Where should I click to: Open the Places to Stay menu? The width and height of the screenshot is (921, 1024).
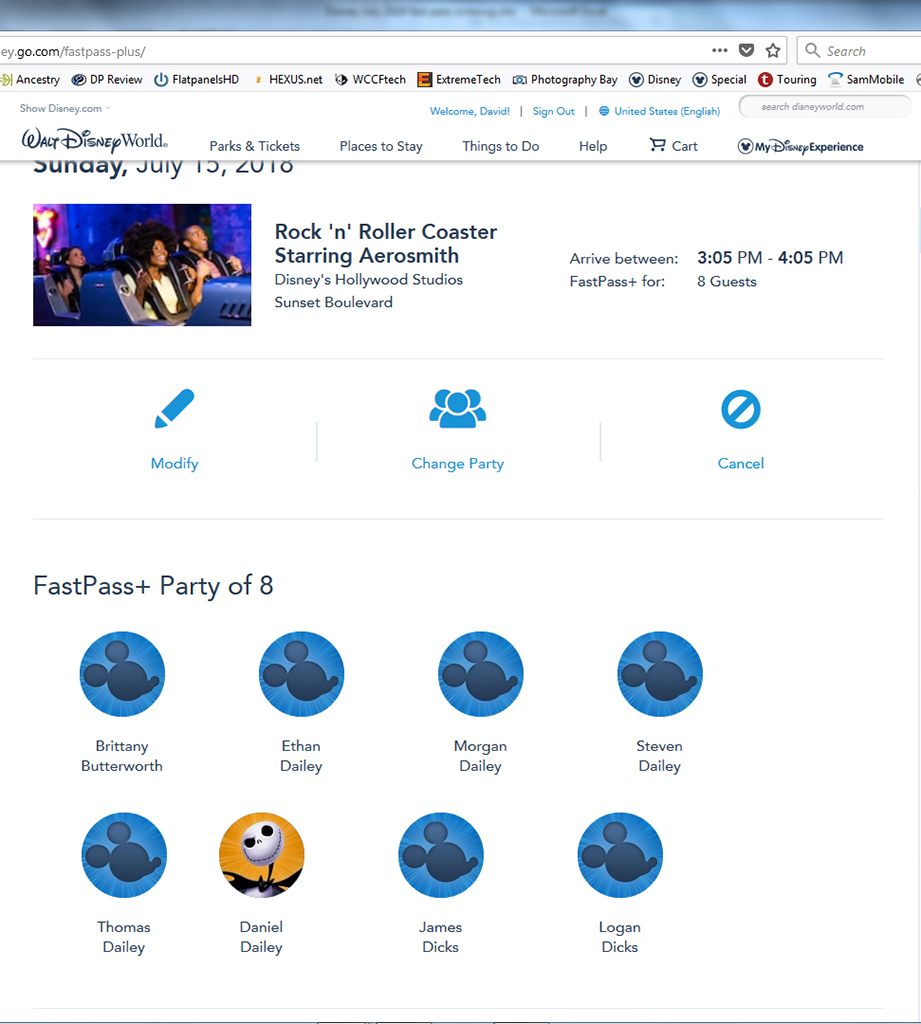[x=381, y=146]
